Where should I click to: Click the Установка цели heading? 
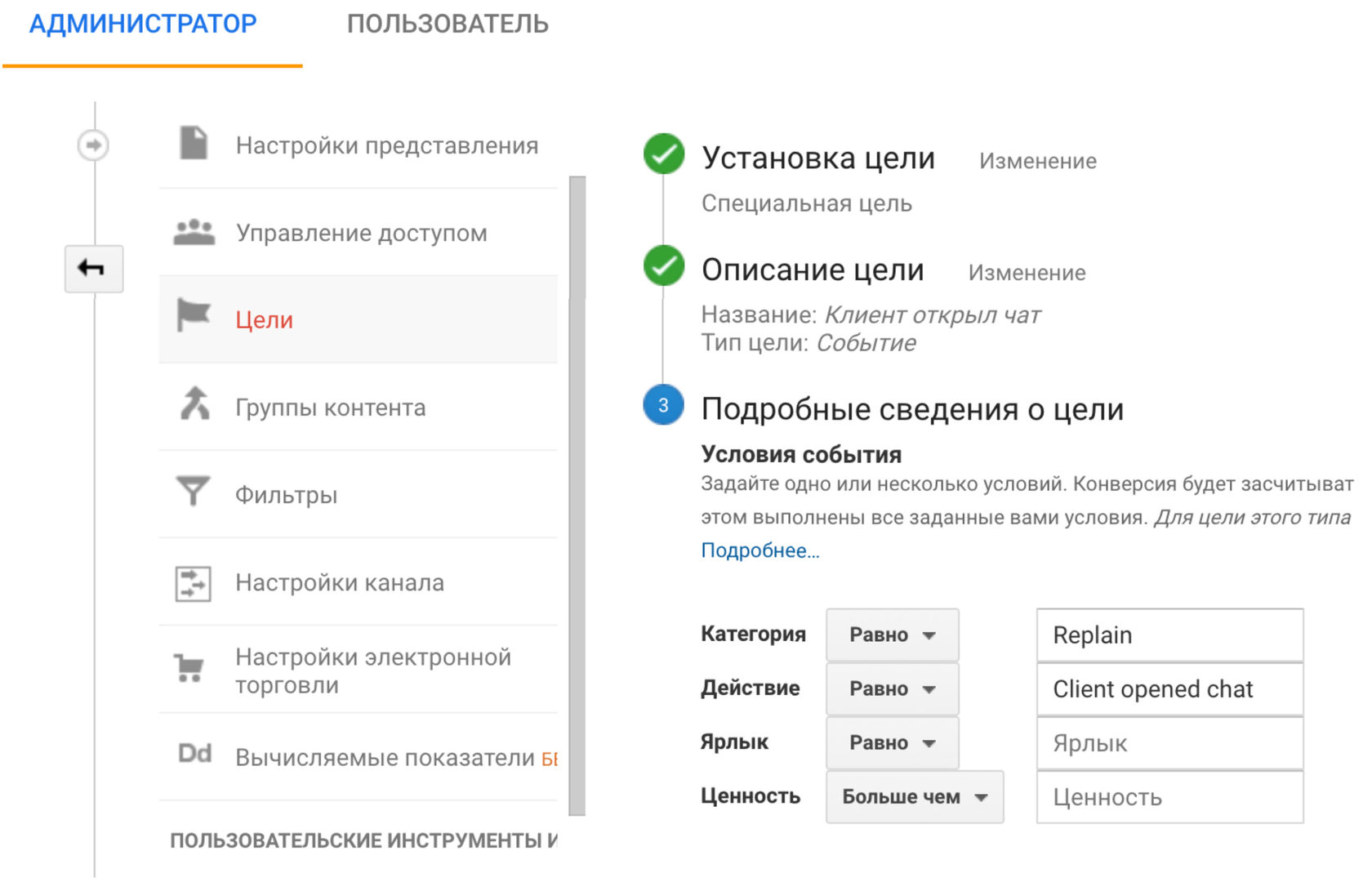click(x=818, y=158)
